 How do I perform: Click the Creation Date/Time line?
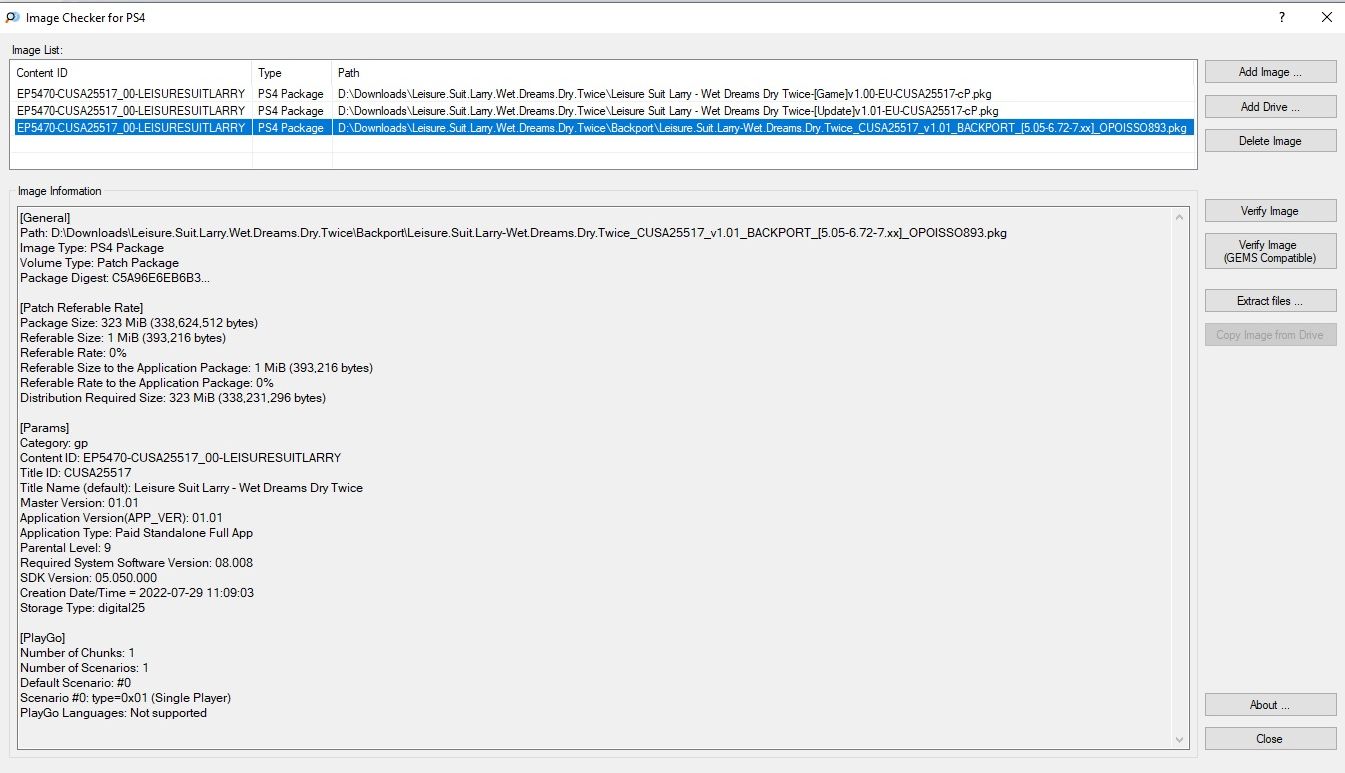coord(137,593)
